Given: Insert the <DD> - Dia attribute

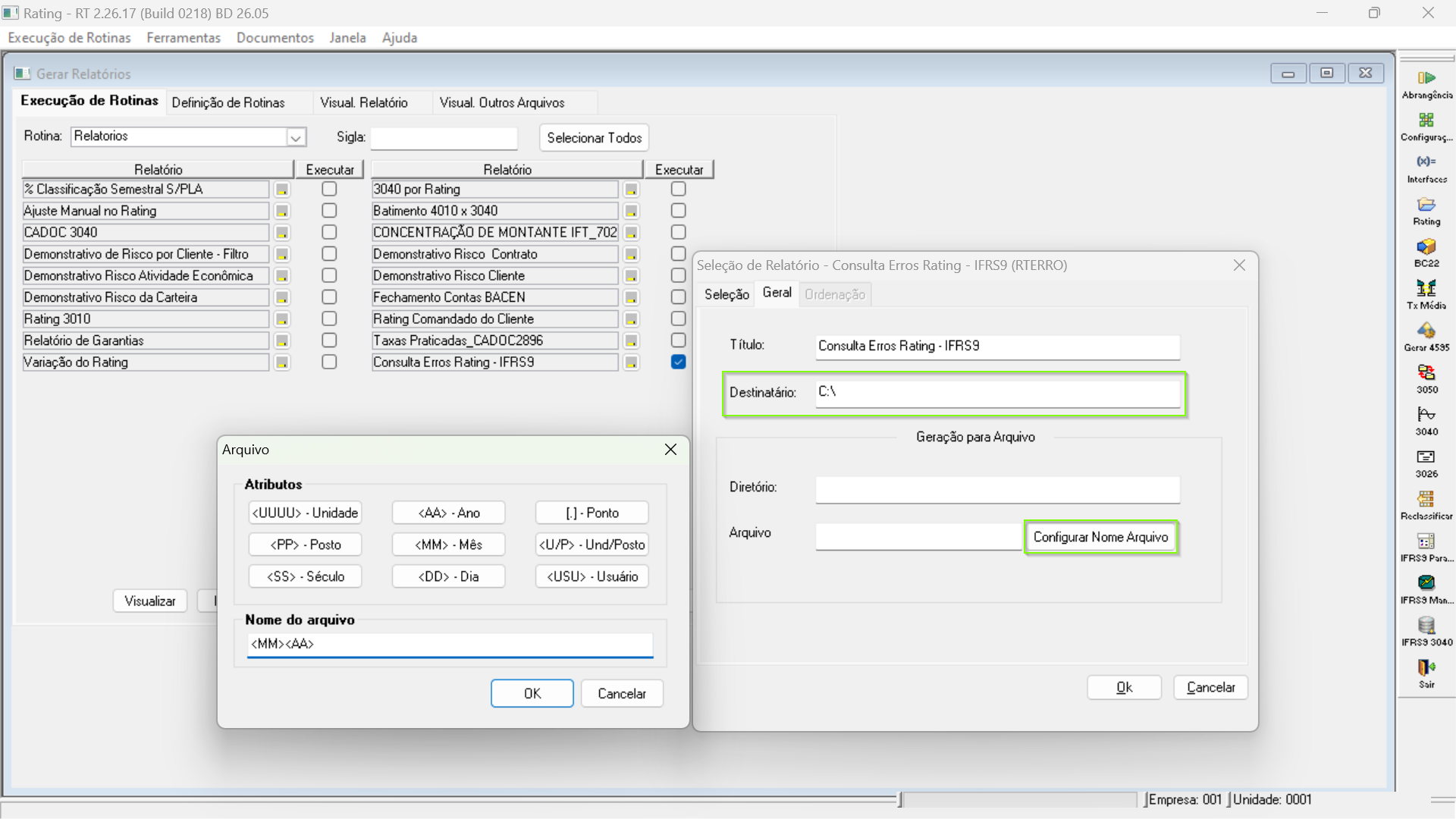Looking at the screenshot, I should [448, 576].
